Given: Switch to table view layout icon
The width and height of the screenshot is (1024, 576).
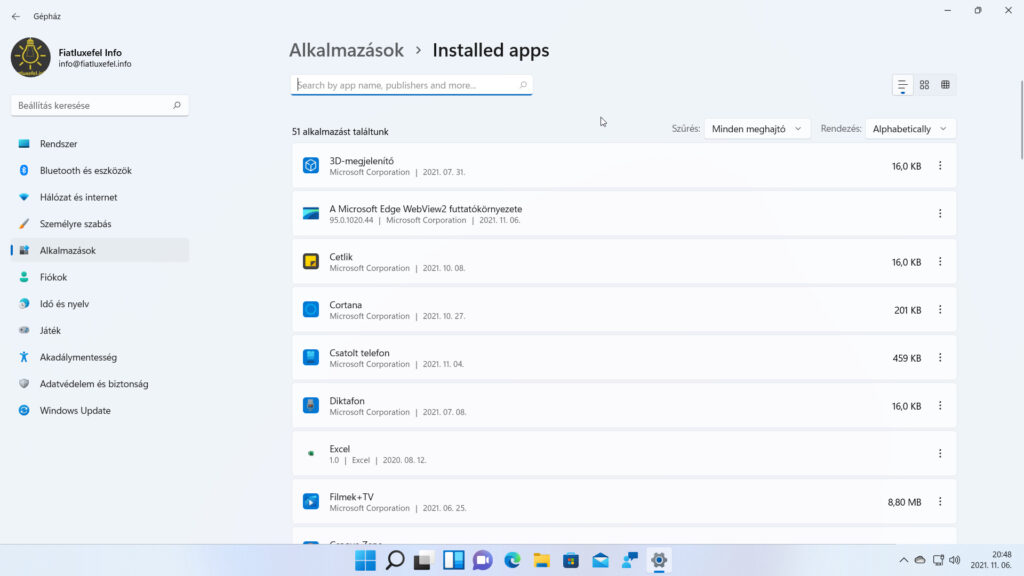Looking at the screenshot, I should [945, 85].
